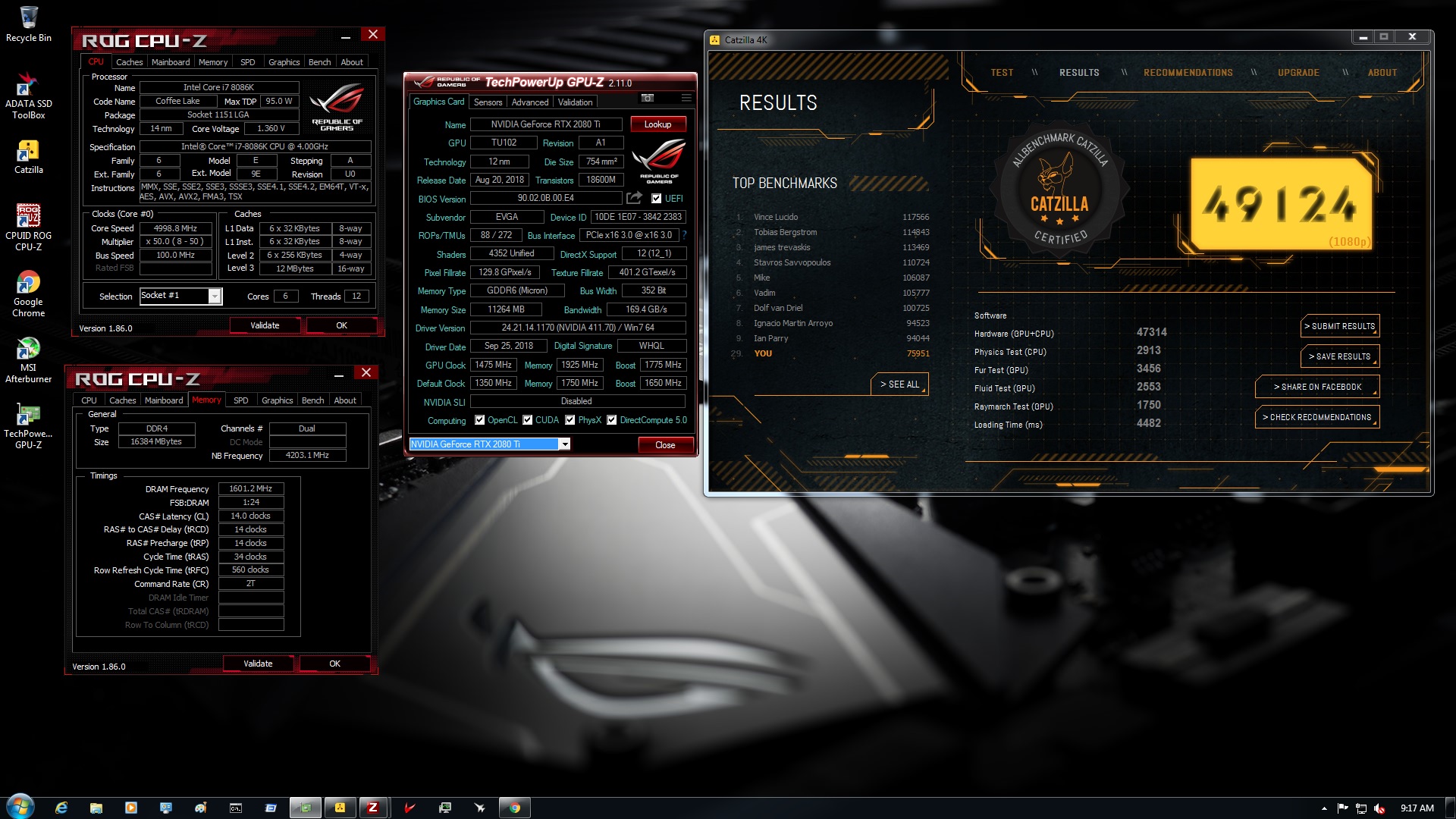Toggle the OpenCL checkbox
Image resolution: width=1456 pixels, height=819 pixels.
(x=479, y=420)
